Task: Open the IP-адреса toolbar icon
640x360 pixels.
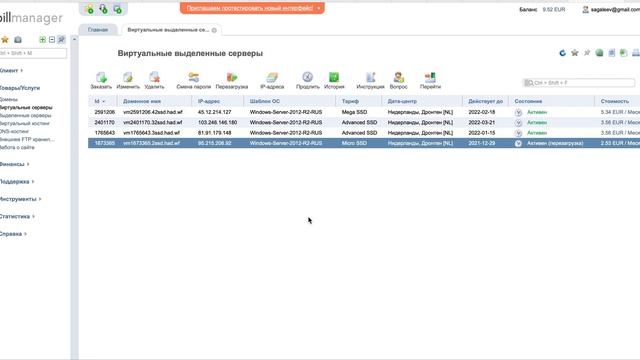Action: [x=272, y=77]
